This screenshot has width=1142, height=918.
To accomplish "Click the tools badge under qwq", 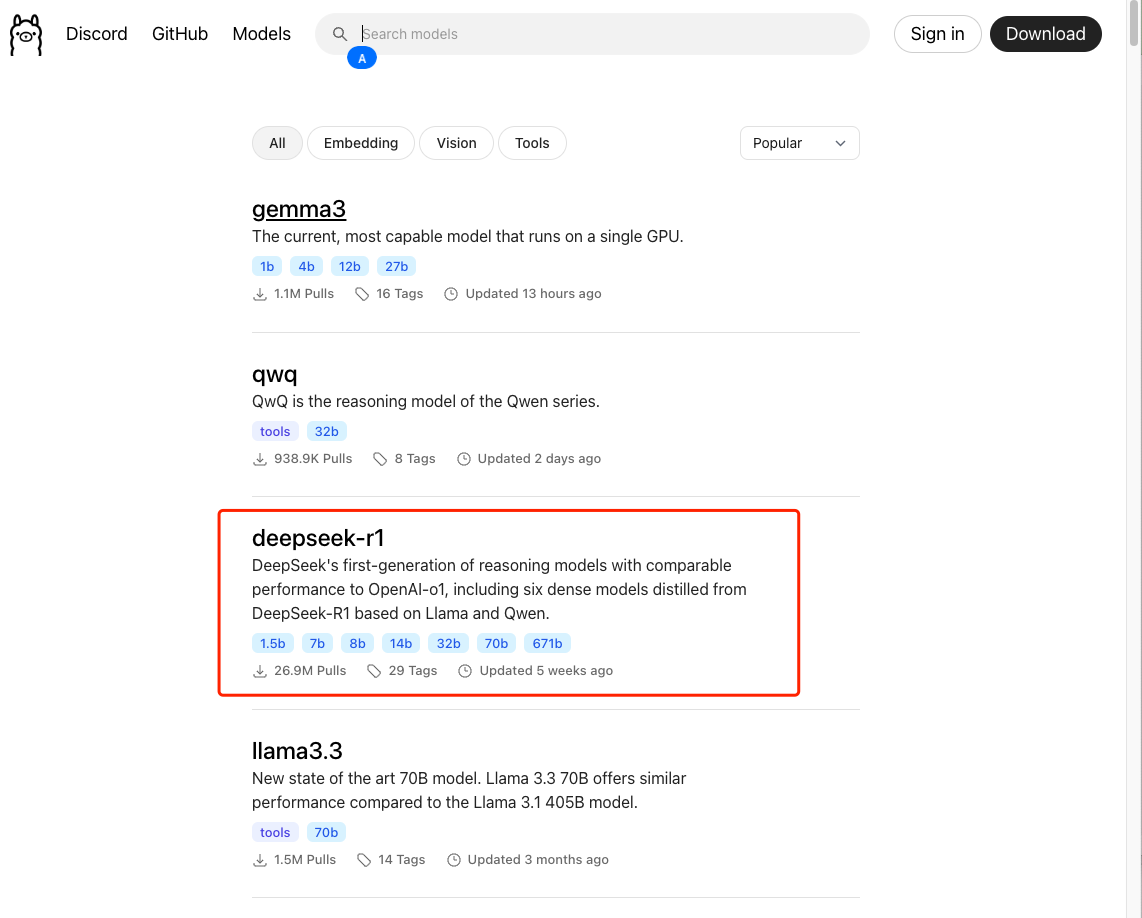I will pos(275,431).
